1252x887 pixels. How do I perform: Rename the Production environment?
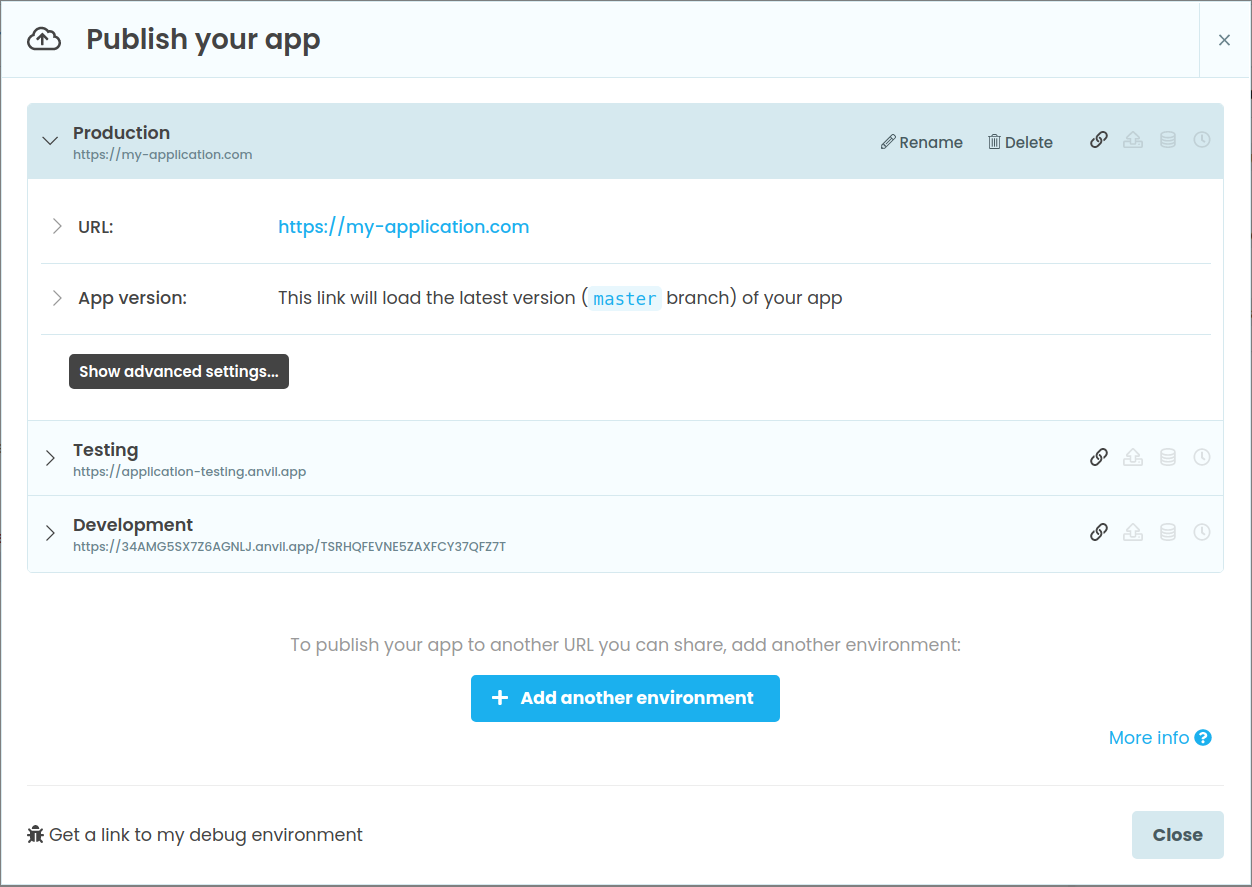(921, 142)
